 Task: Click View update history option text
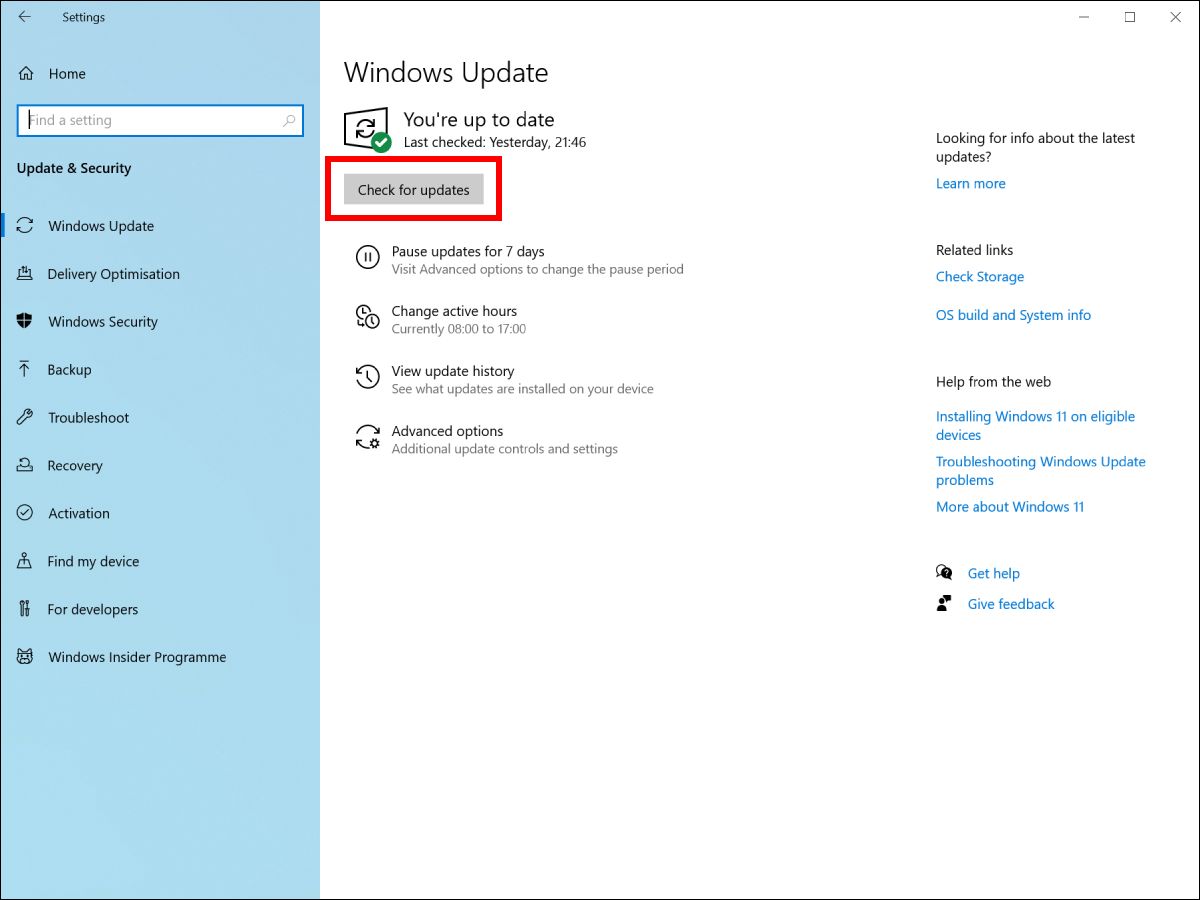click(x=453, y=371)
